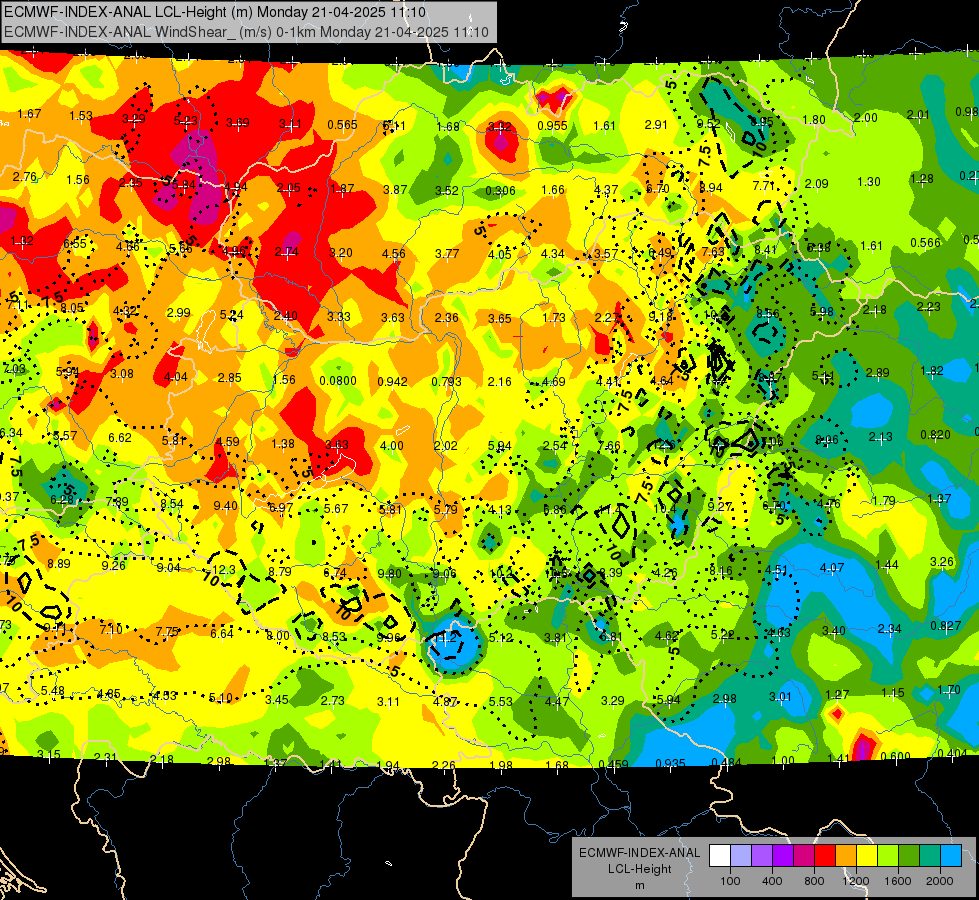
Task: Pick the yellow swatch in the legend
Action: click(867, 856)
